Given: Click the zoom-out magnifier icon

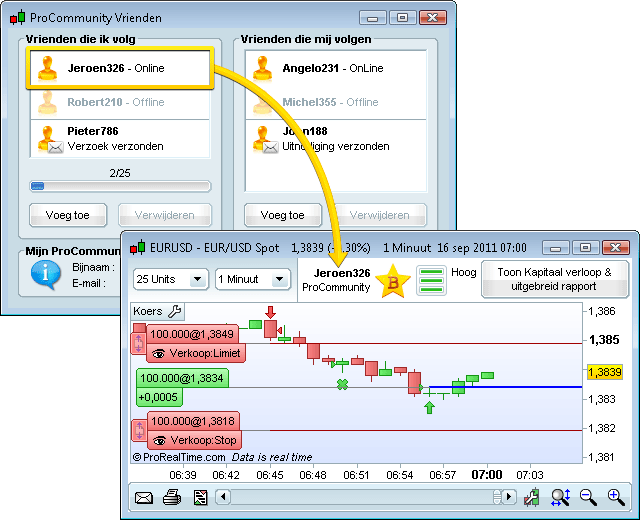Looking at the screenshot, I should (x=588, y=497).
